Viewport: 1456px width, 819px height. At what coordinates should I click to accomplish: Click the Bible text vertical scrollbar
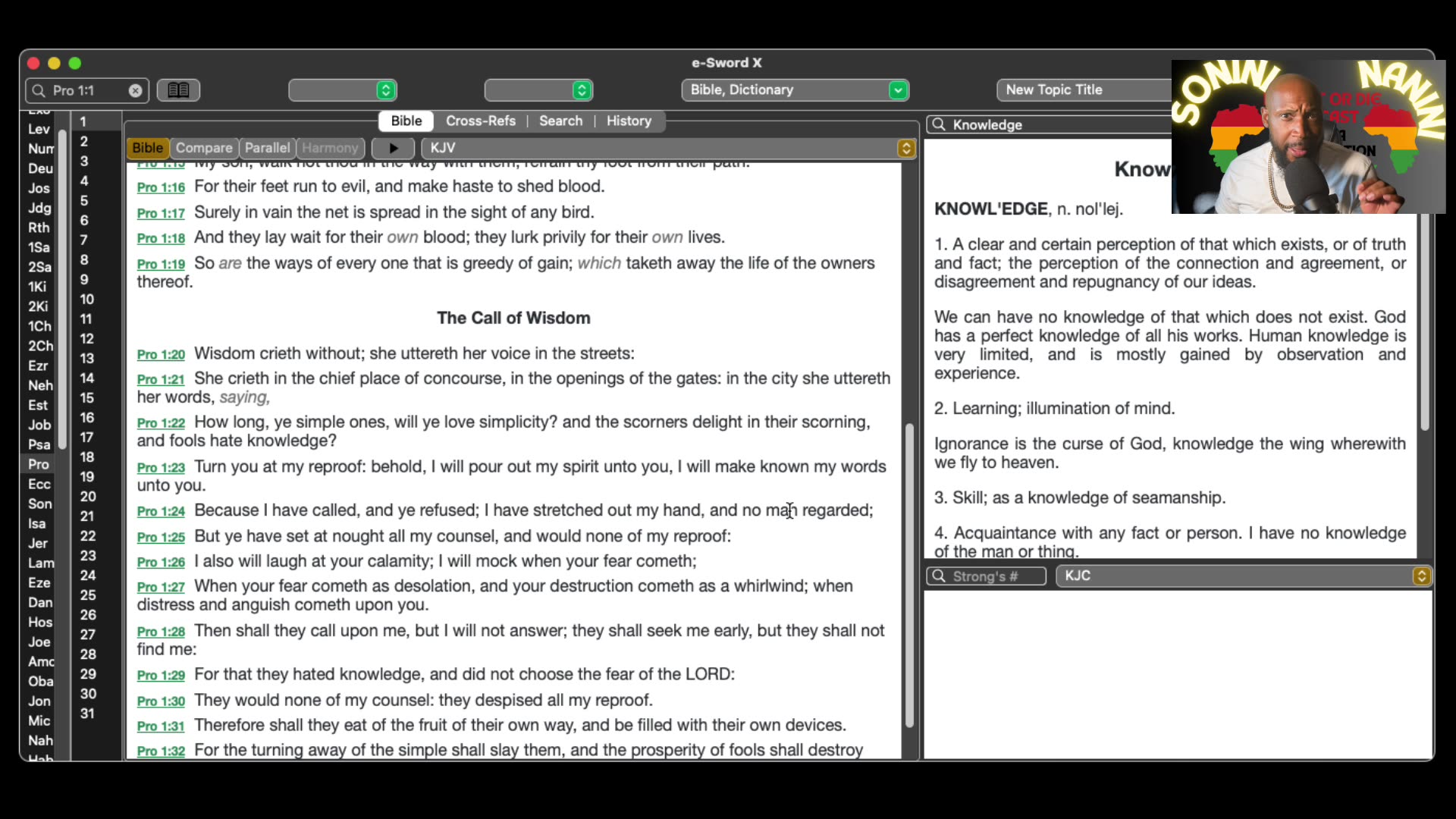[909, 576]
